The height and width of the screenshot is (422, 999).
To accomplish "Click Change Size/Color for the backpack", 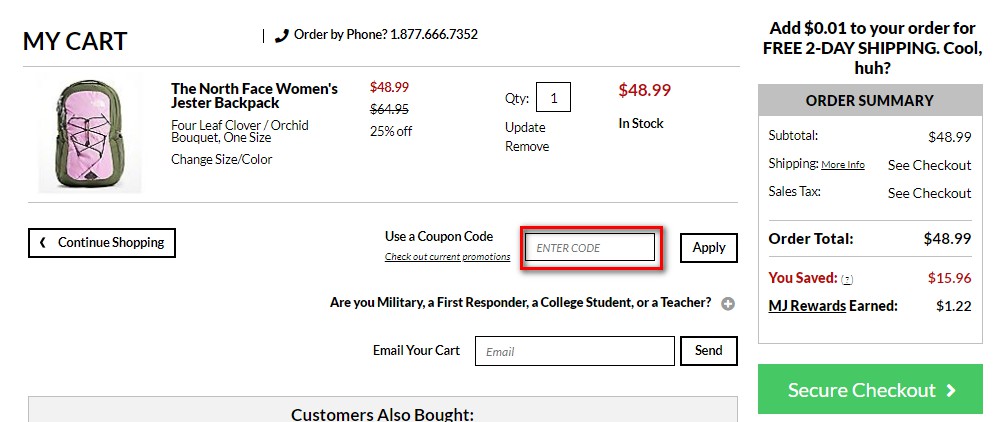I will pos(221,159).
